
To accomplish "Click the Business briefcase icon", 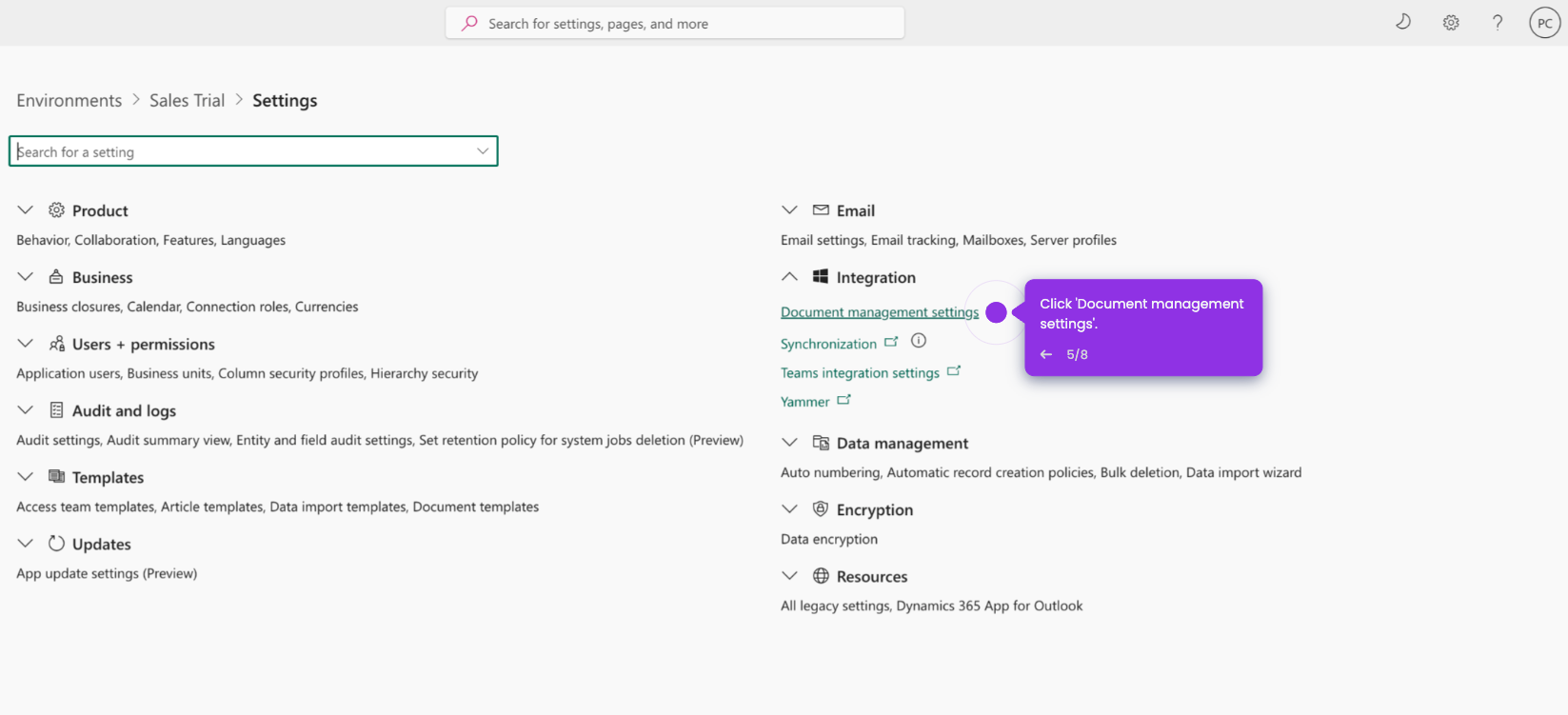I will (x=56, y=276).
